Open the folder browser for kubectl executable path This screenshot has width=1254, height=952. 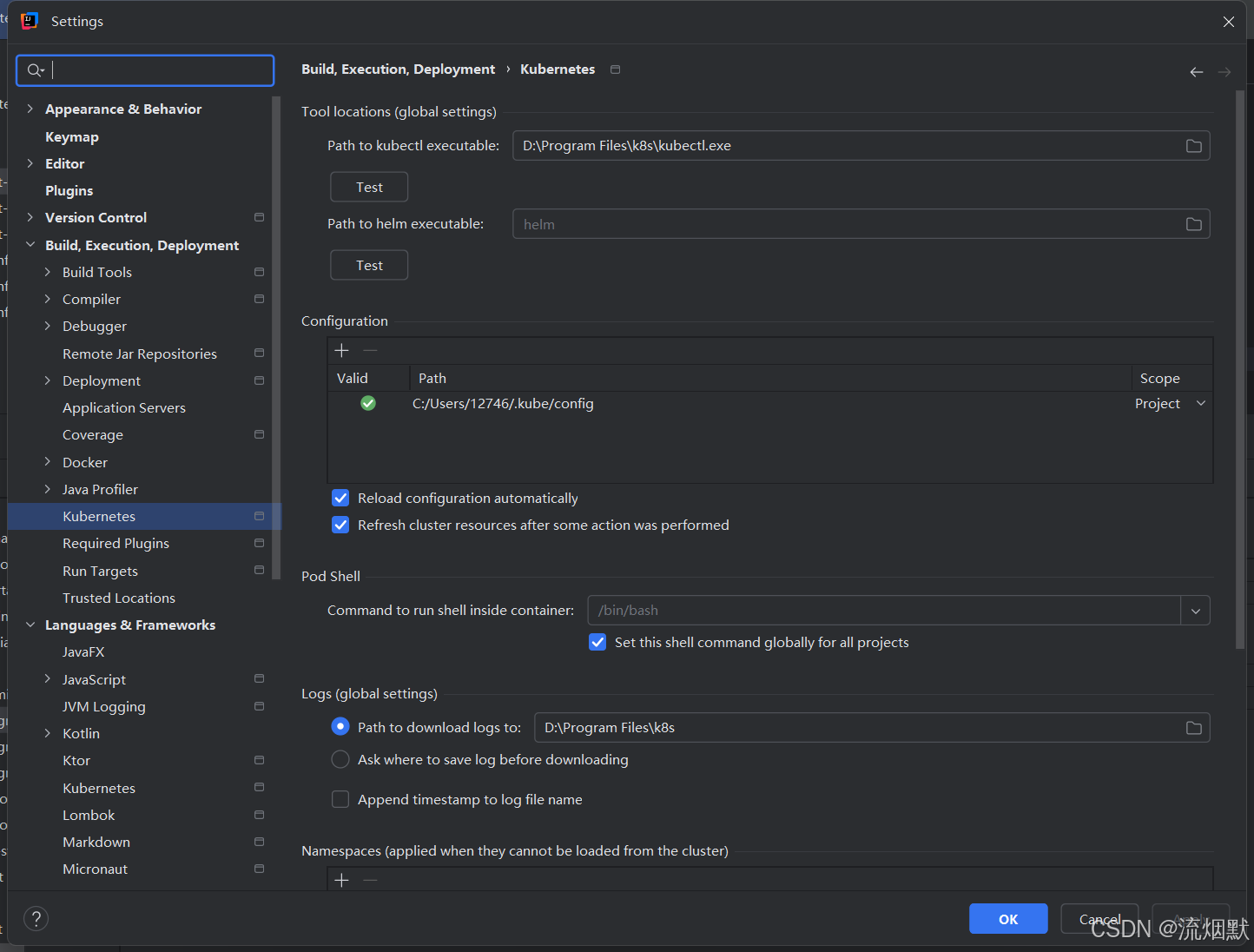tap(1193, 145)
